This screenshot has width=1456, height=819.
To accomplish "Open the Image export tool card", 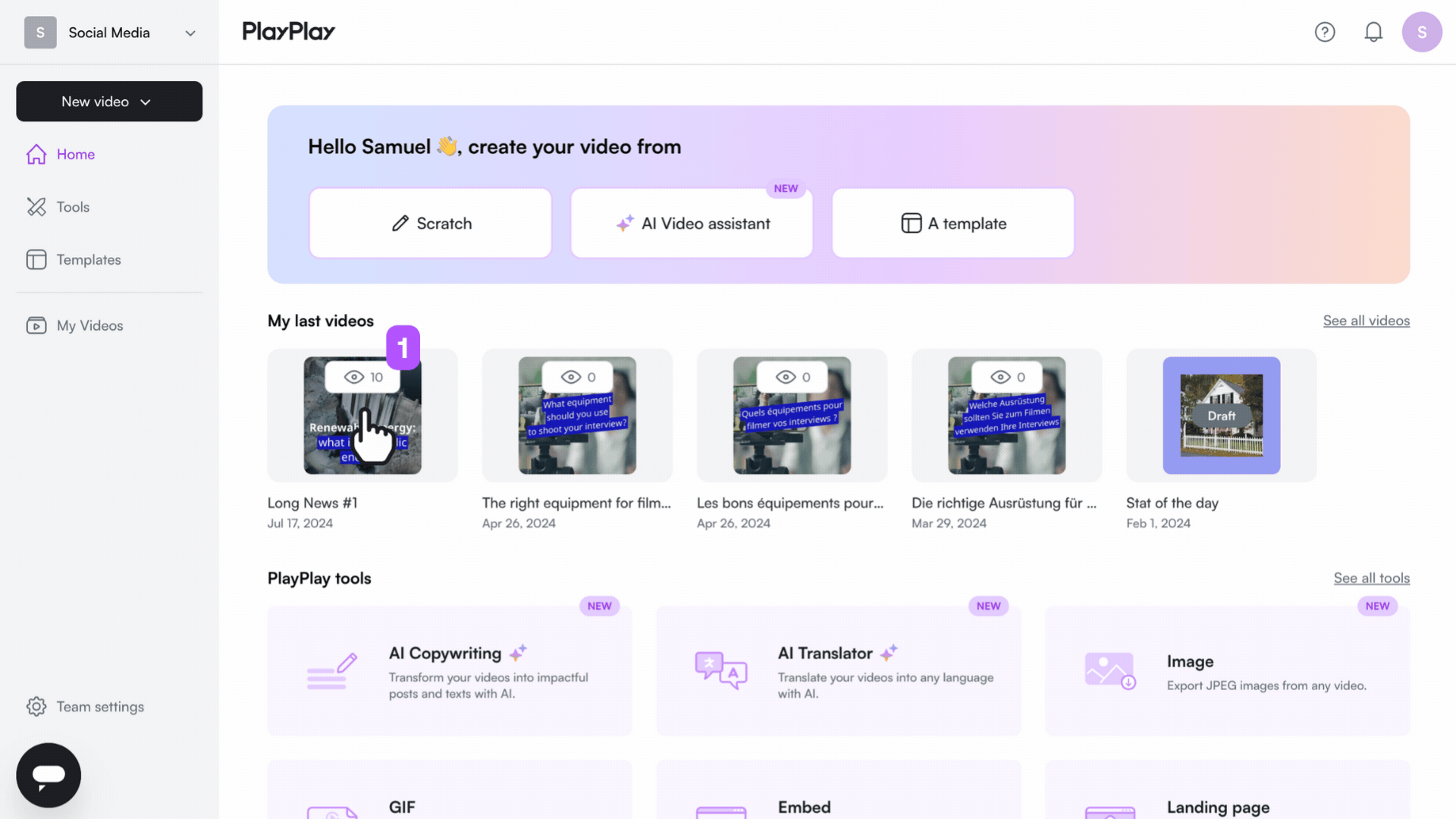I will click(1228, 671).
